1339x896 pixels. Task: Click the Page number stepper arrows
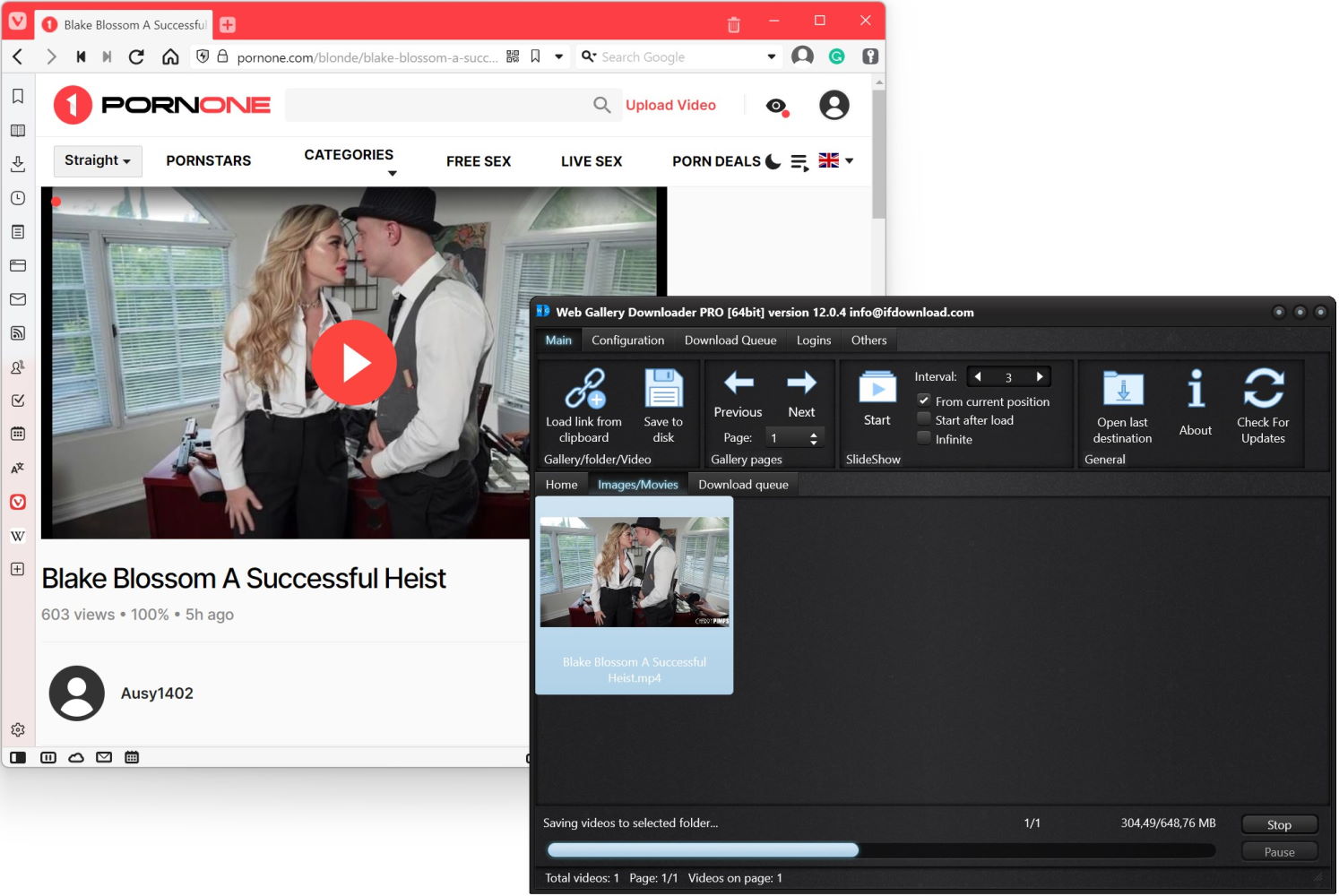pyautogui.click(x=813, y=438)
